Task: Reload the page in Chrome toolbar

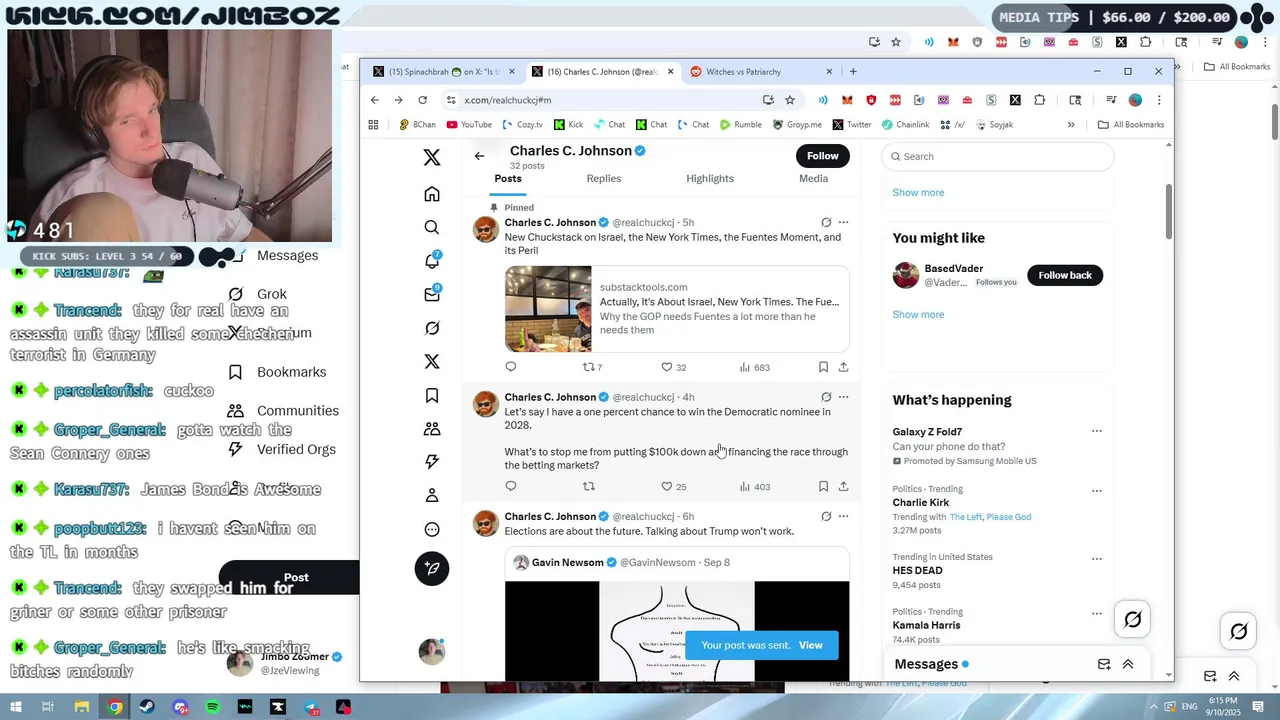Action: tap(422, 100)
